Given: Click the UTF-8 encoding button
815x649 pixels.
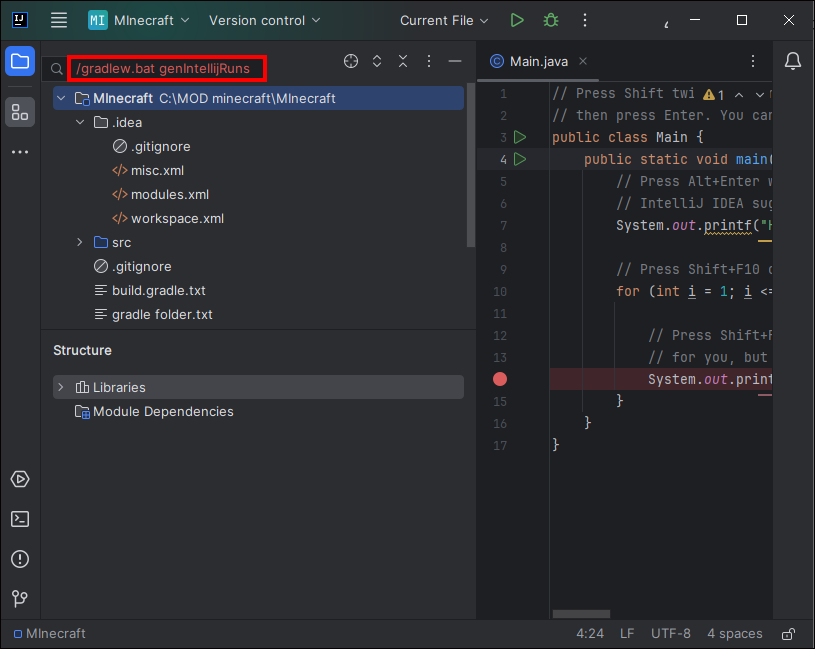Looking at the screenshot, I should [x=670, y=634].
